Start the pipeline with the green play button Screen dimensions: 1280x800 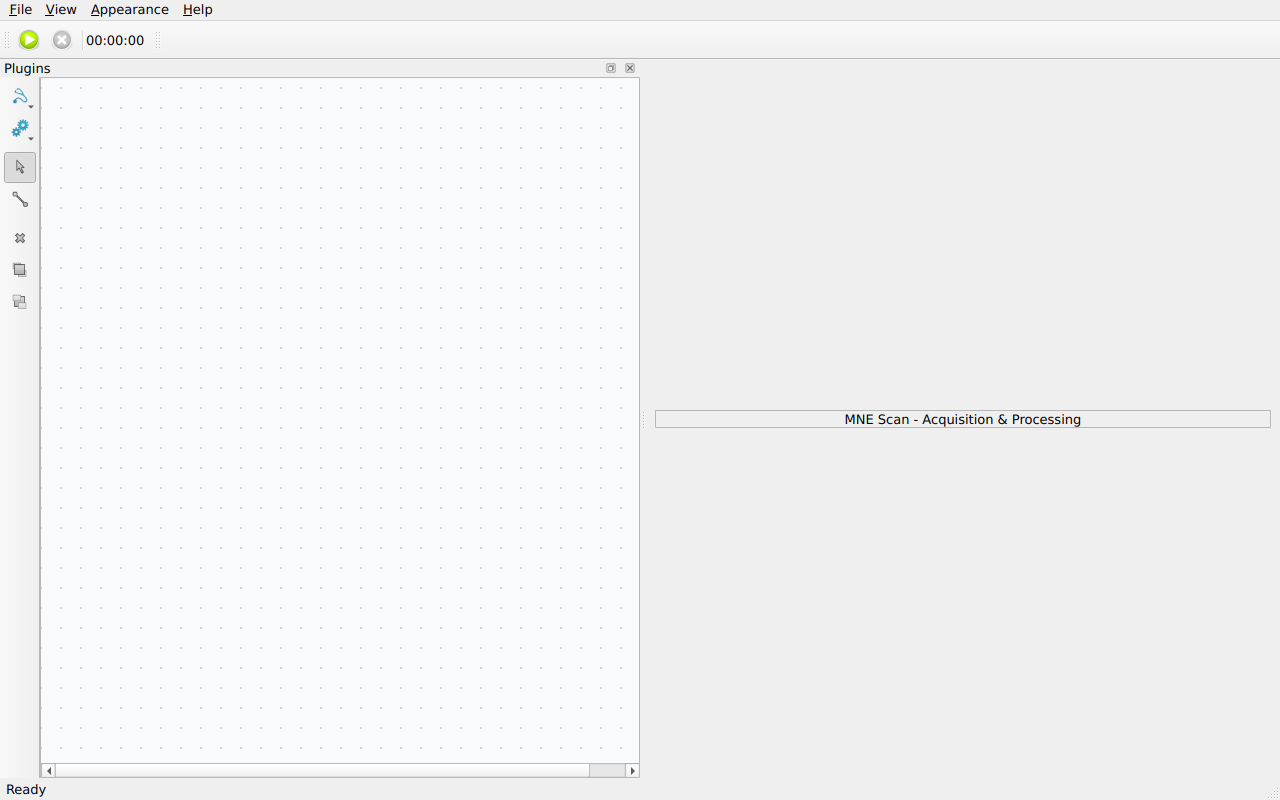(x=29, y=40)
